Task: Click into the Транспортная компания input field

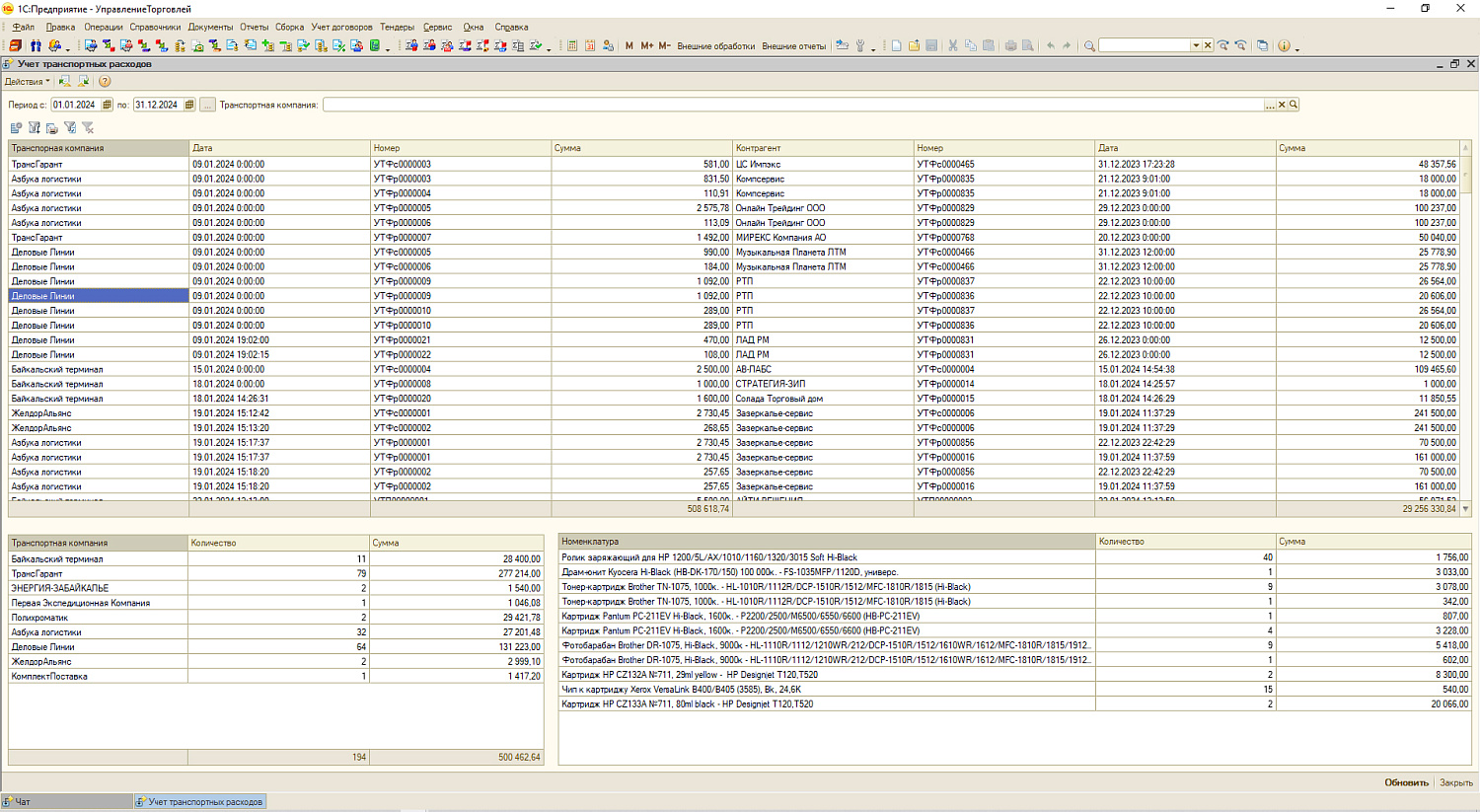Action: (793, 105)
